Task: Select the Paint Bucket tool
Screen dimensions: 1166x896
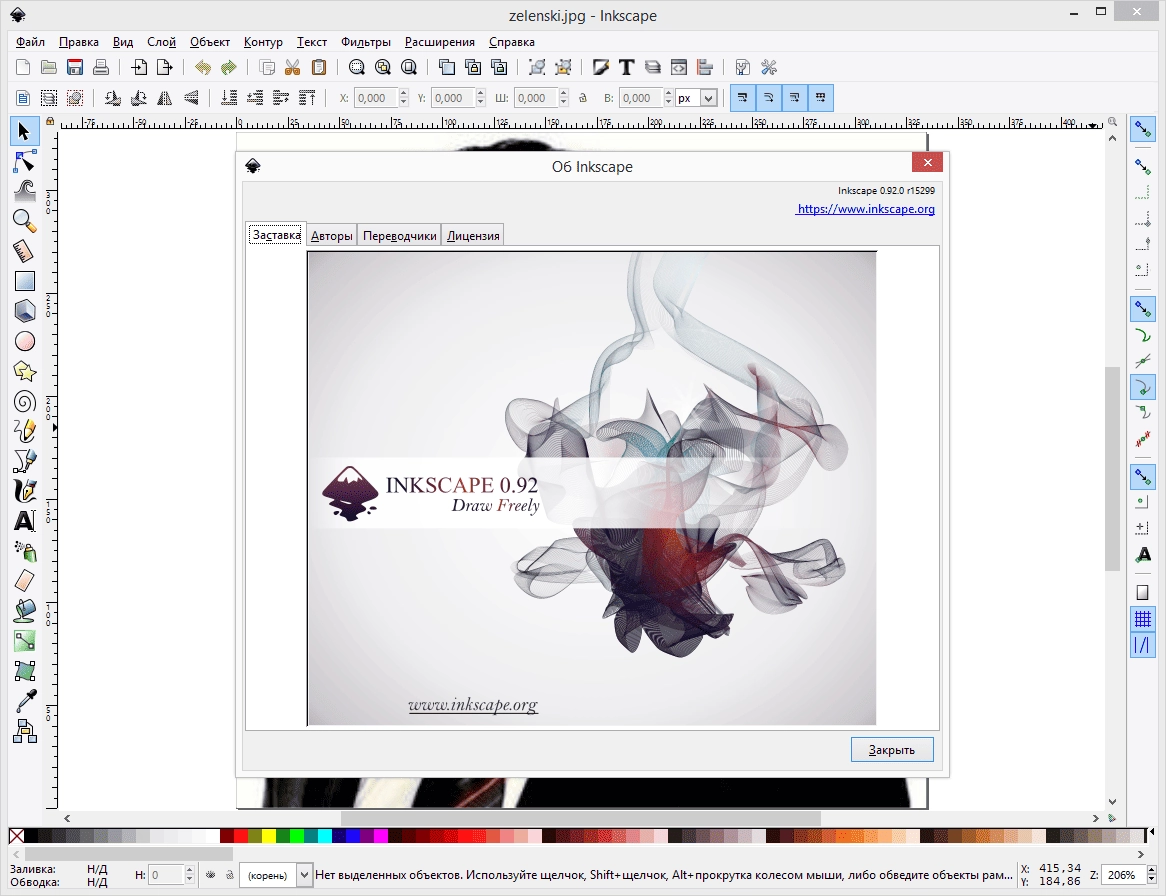Action: [x=25, y=611]
